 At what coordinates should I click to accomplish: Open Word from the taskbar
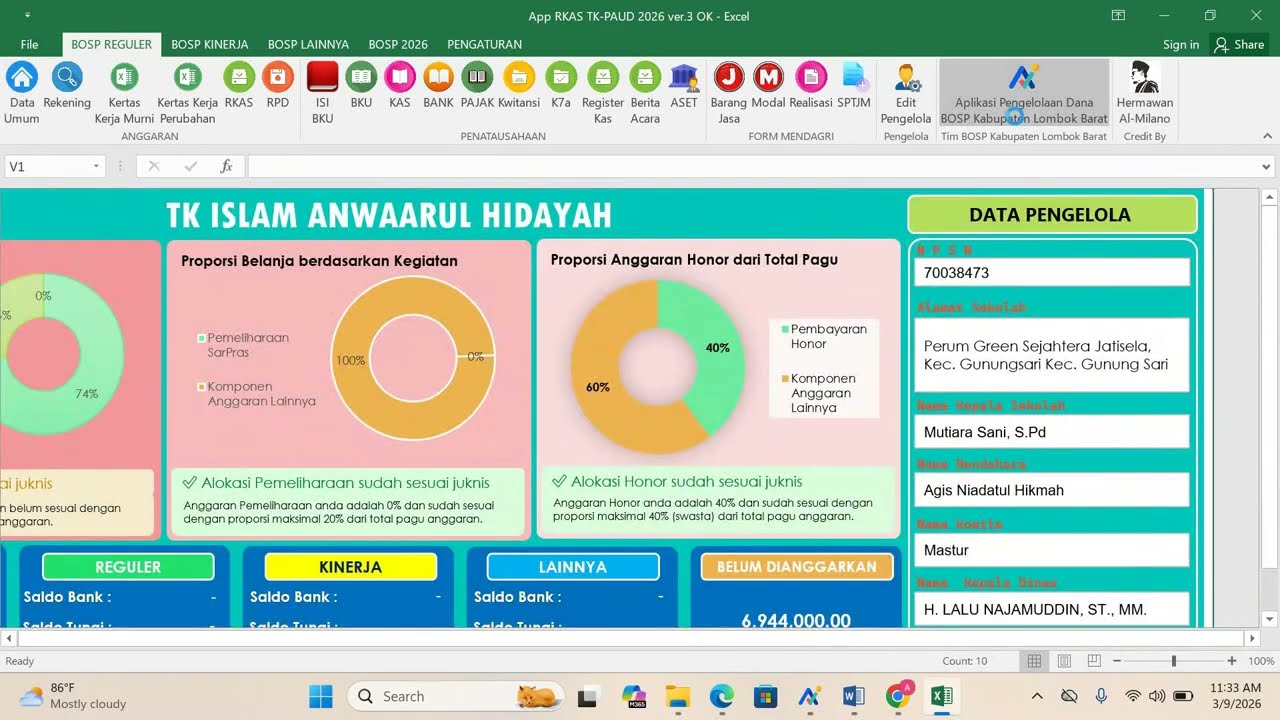coord(853,696)
